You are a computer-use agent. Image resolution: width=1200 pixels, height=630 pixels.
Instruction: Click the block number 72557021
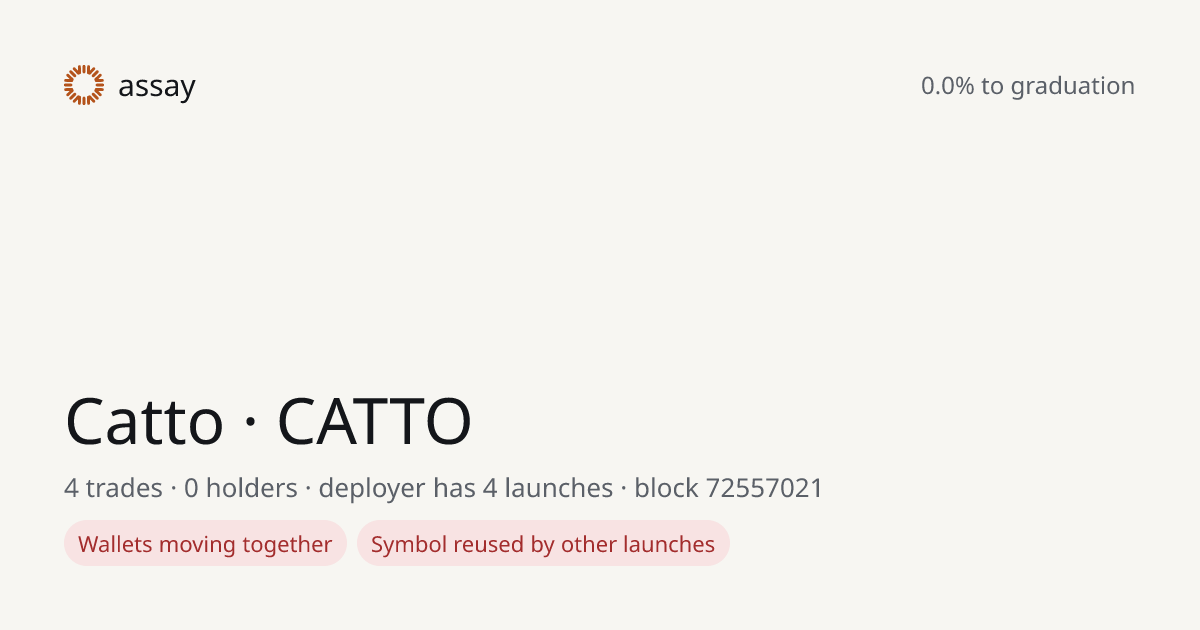pos(765,488)
